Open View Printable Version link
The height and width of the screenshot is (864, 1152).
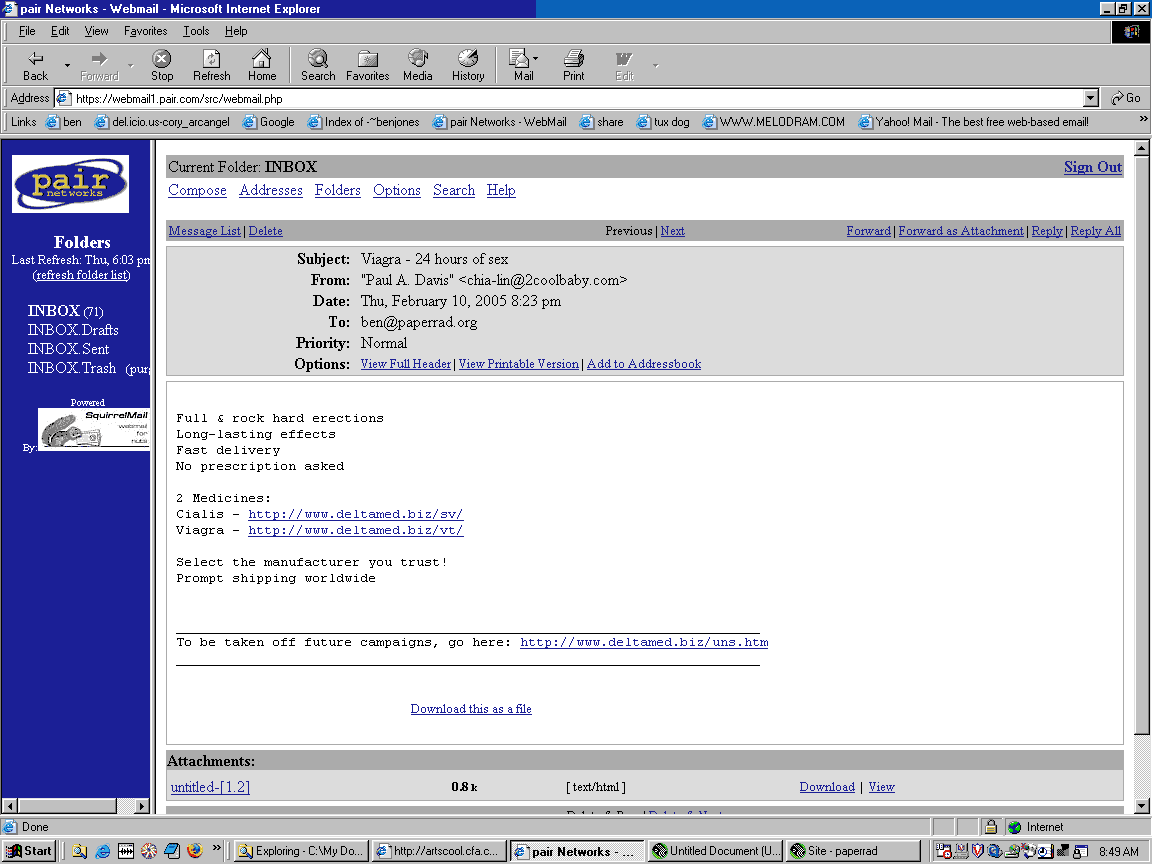519,364
